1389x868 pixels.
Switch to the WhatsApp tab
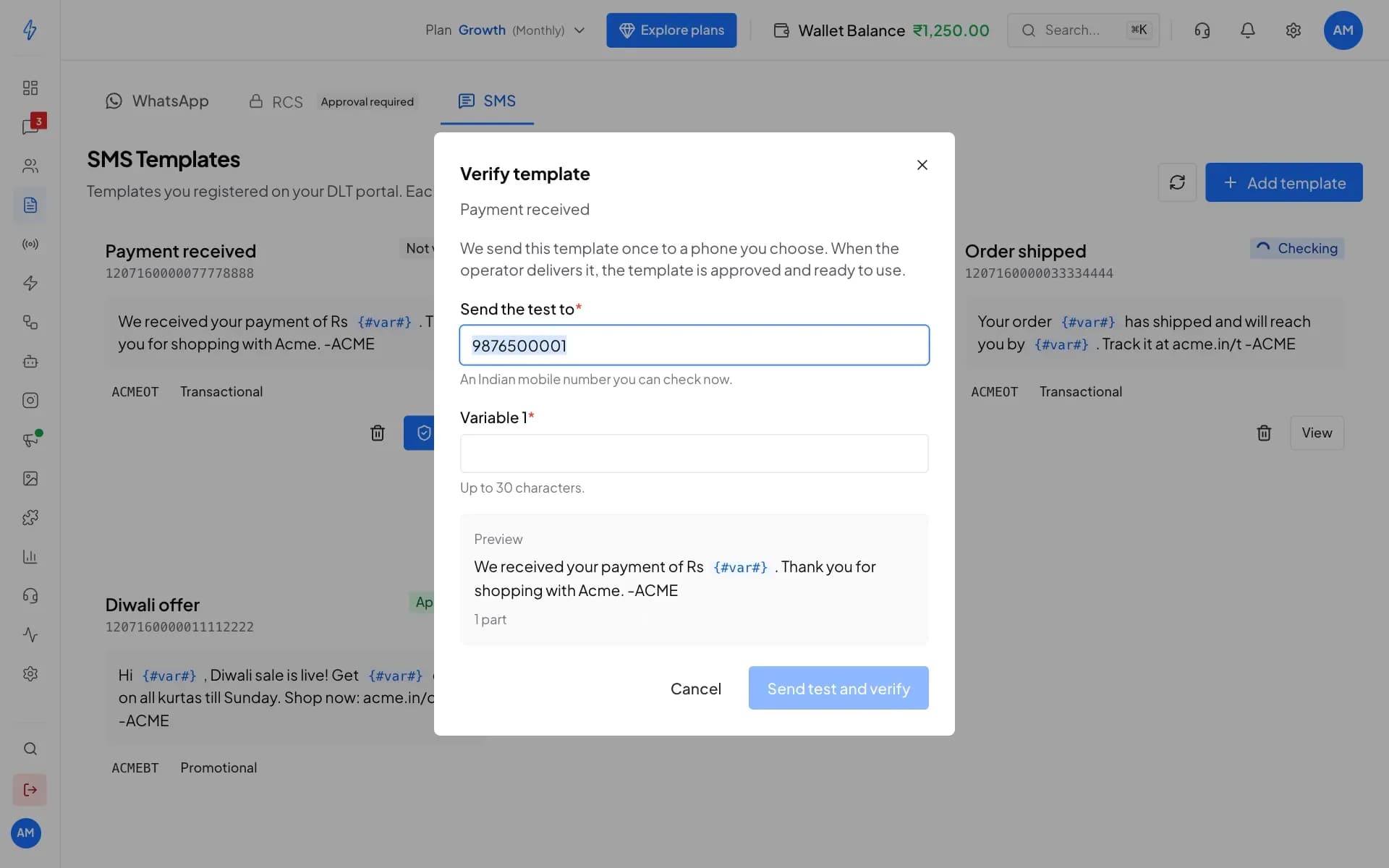click(157, 101)
